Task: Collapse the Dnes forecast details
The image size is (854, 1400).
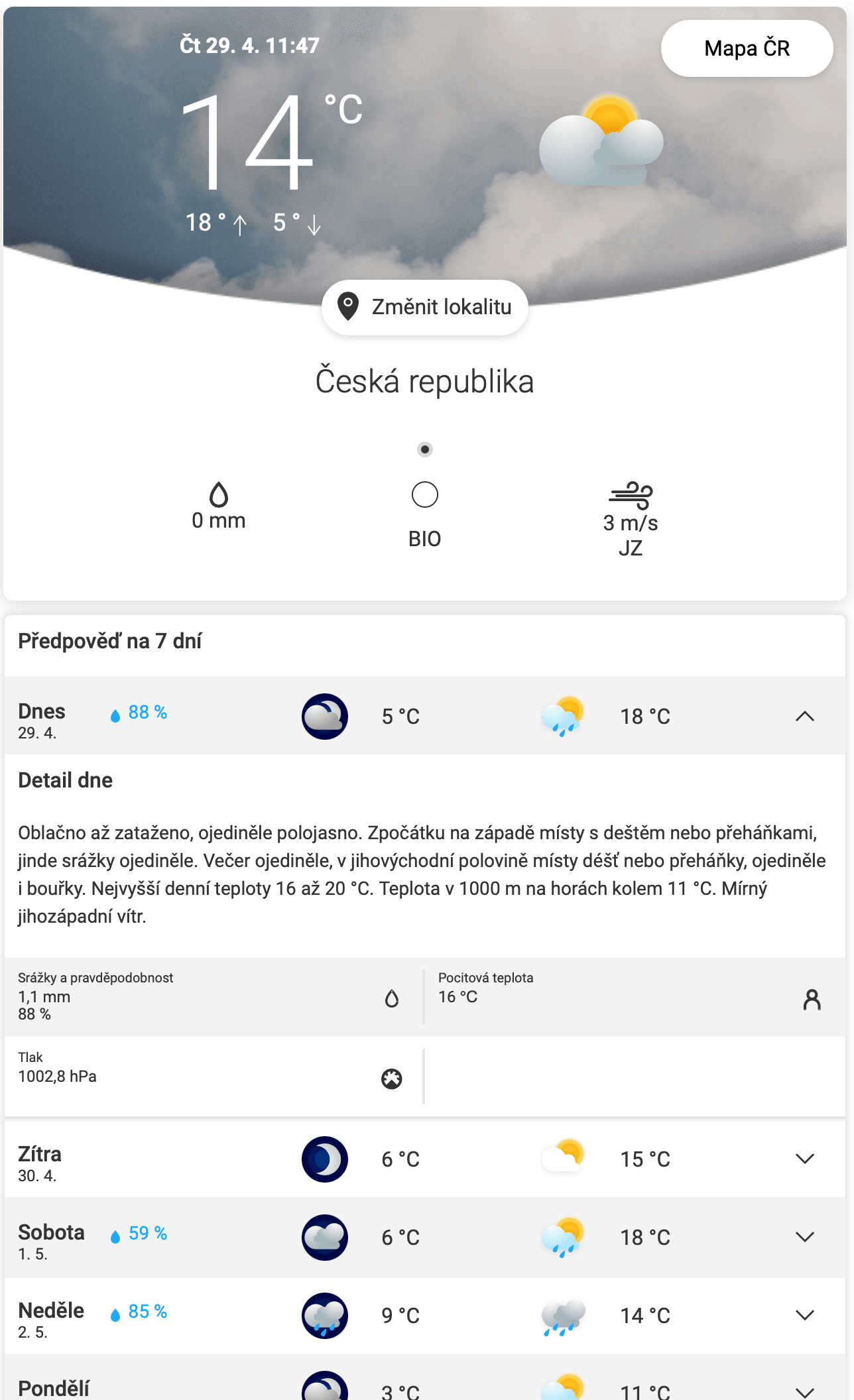Action: (x=804, y=716)
